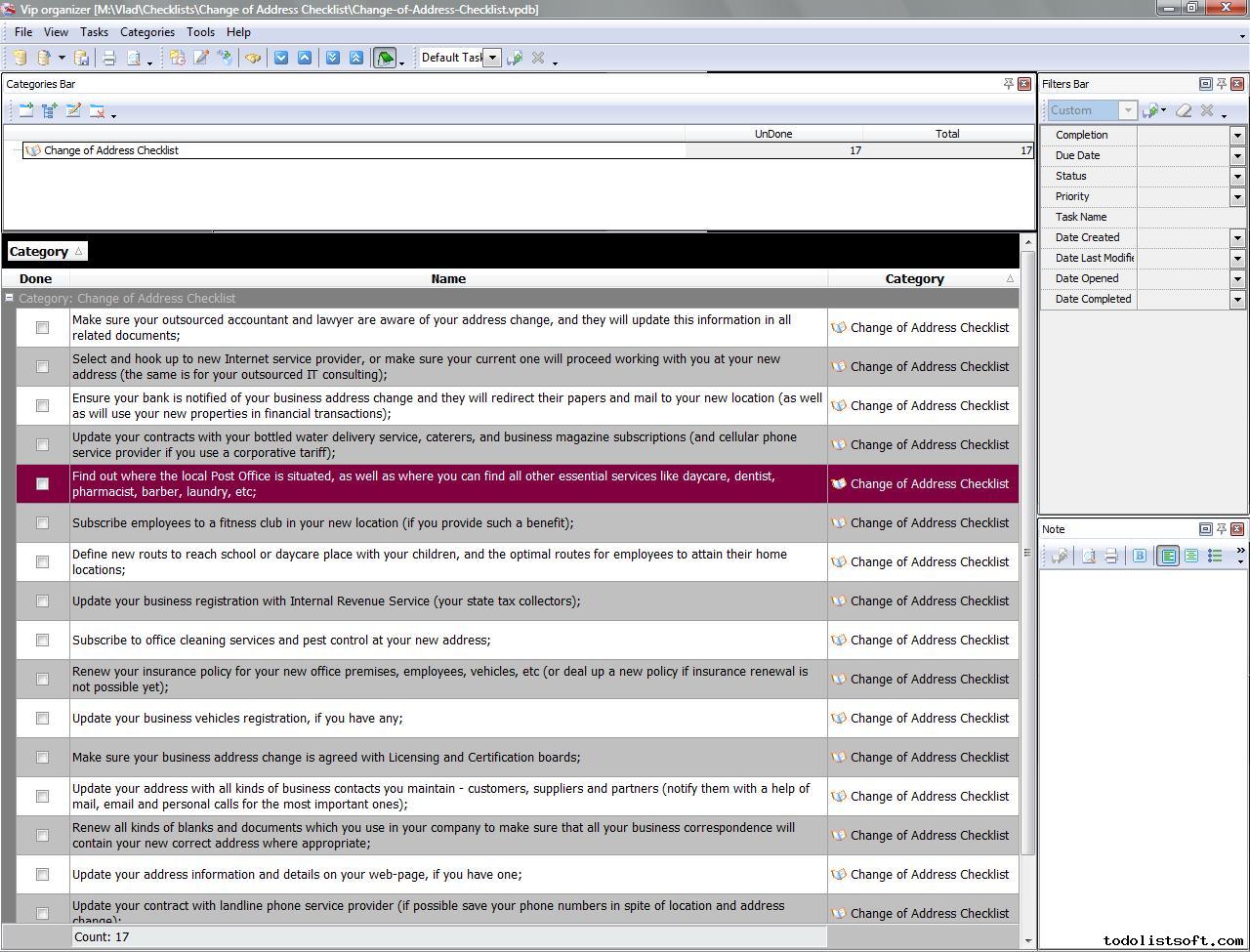Open the Tools menu
1250x952 pixels.
[200, 32]
